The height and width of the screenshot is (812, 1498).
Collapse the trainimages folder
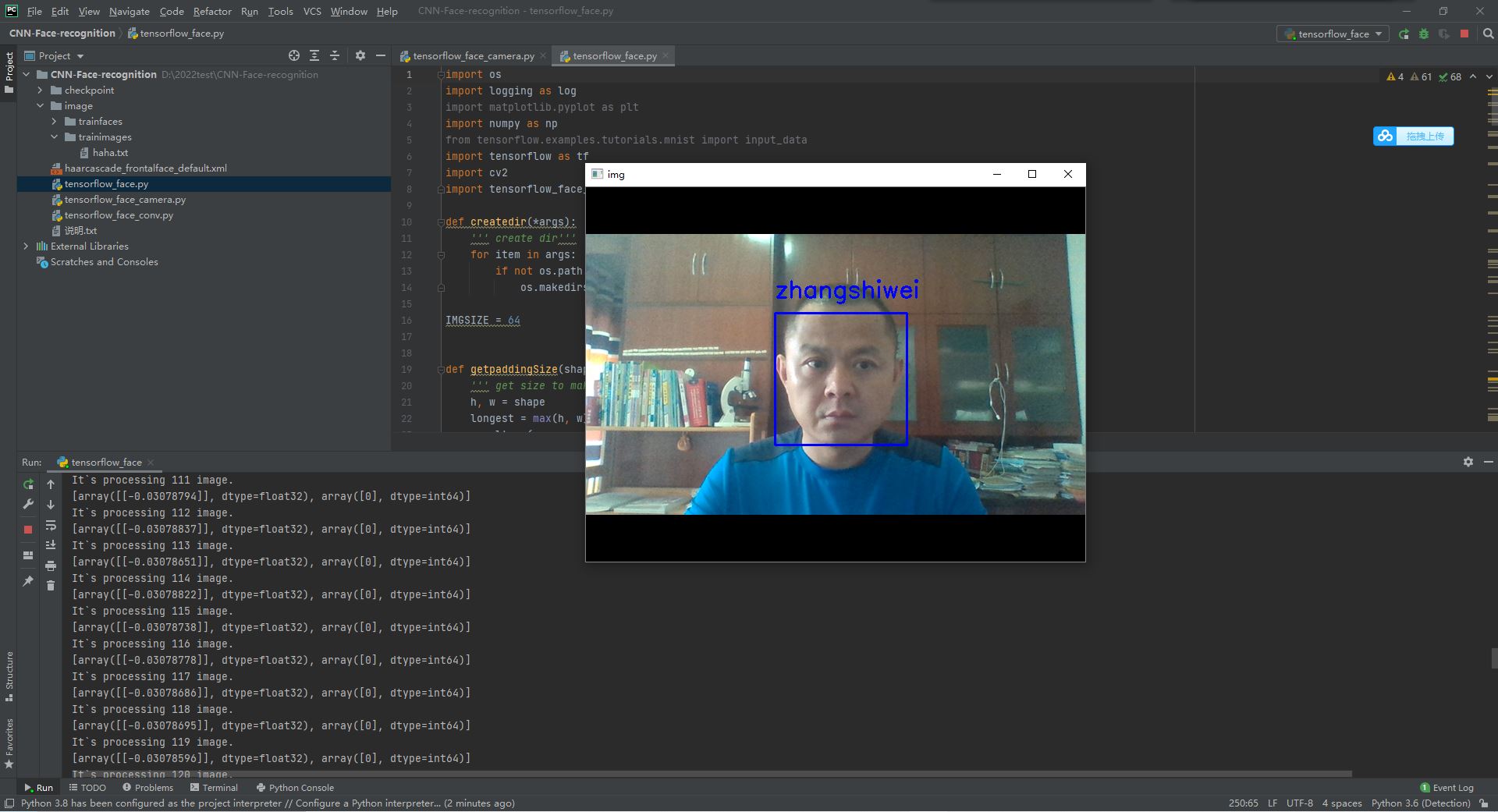point(54,137)
